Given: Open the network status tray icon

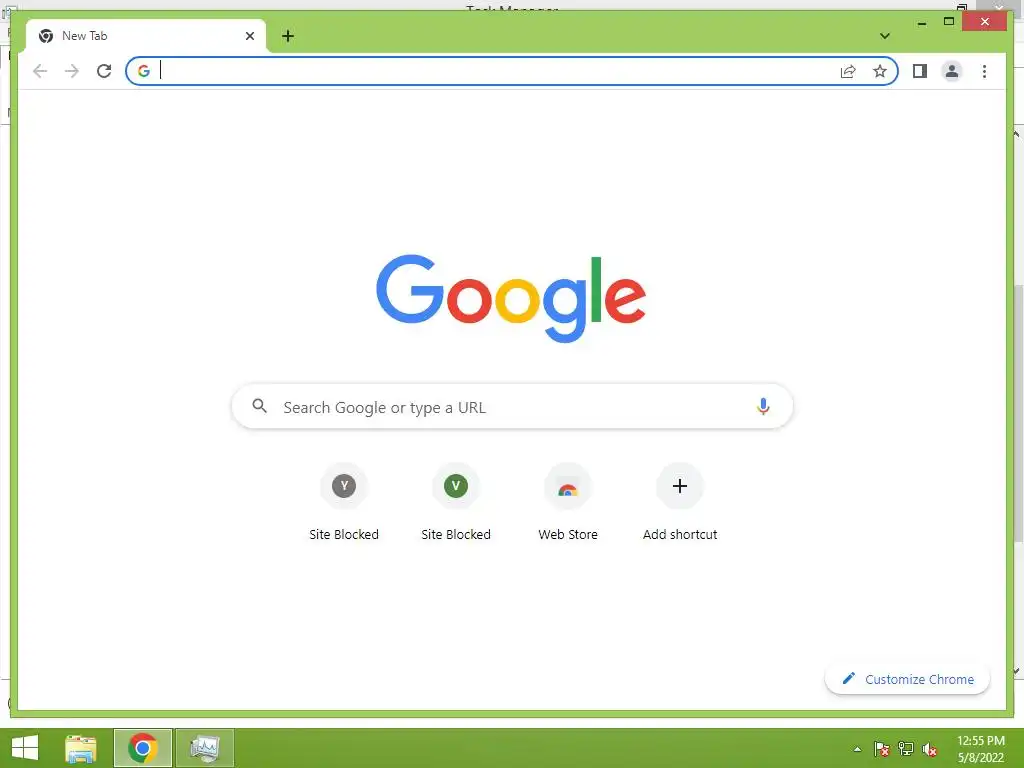Looking at the screenshot, I should point(906,749).
